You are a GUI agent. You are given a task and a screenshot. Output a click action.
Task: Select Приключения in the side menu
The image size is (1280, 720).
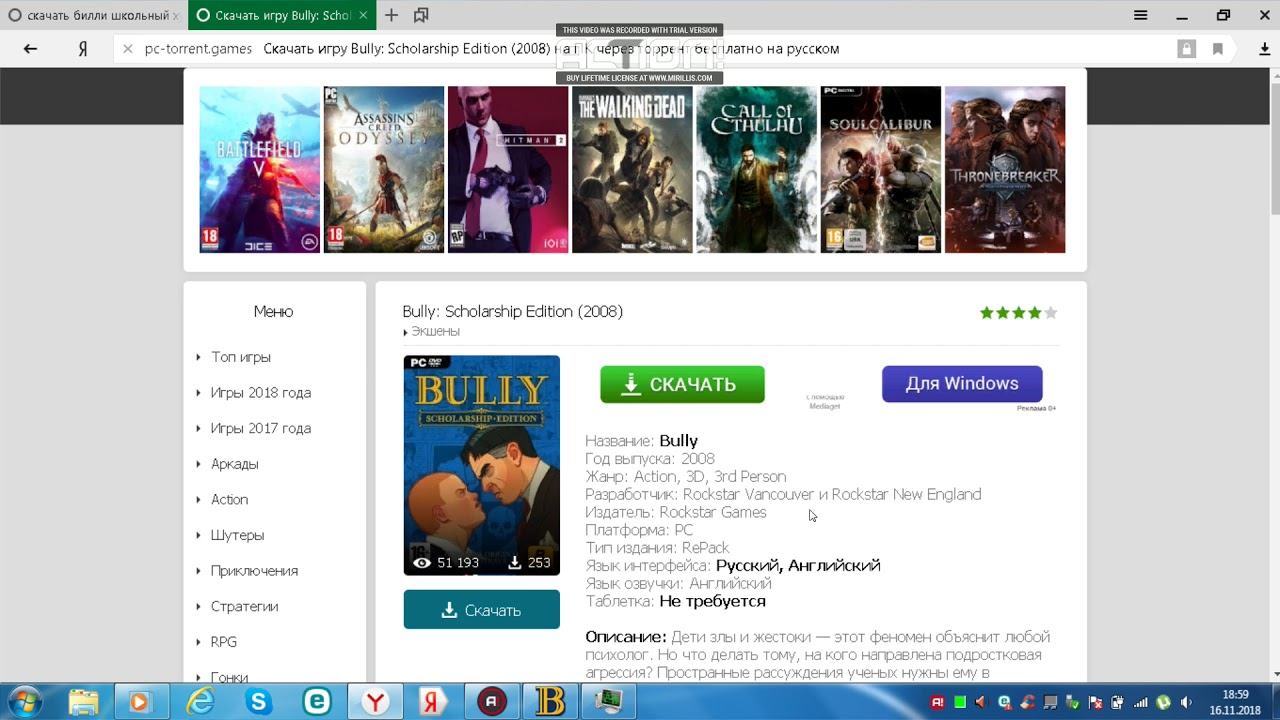254,571
